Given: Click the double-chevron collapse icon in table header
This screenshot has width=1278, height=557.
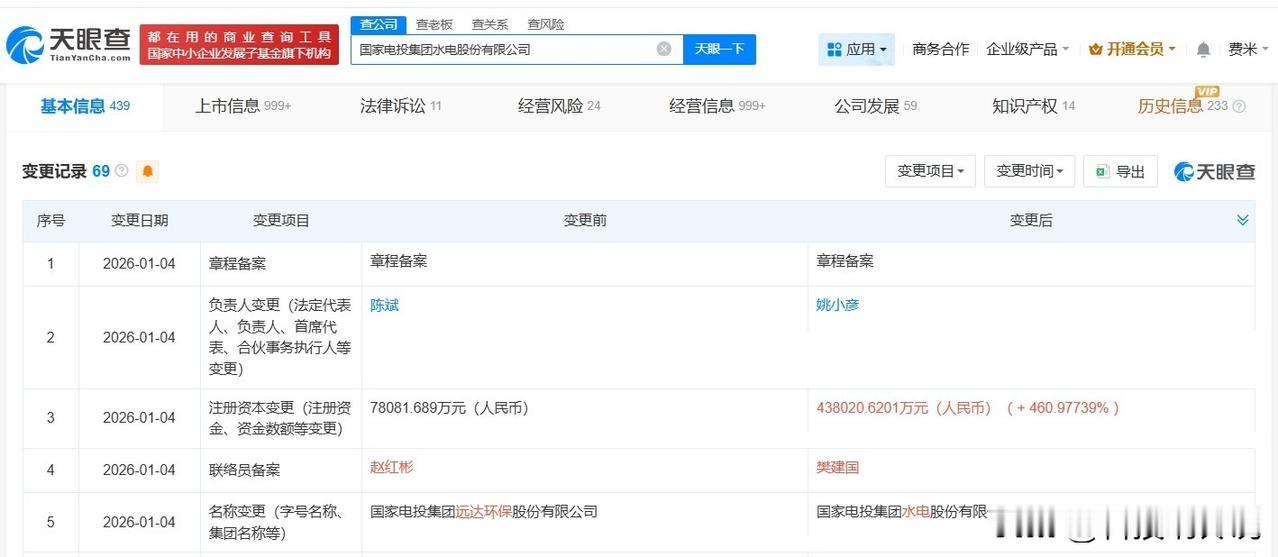Looking at the screenshot, I should (x=1243, y=220).
